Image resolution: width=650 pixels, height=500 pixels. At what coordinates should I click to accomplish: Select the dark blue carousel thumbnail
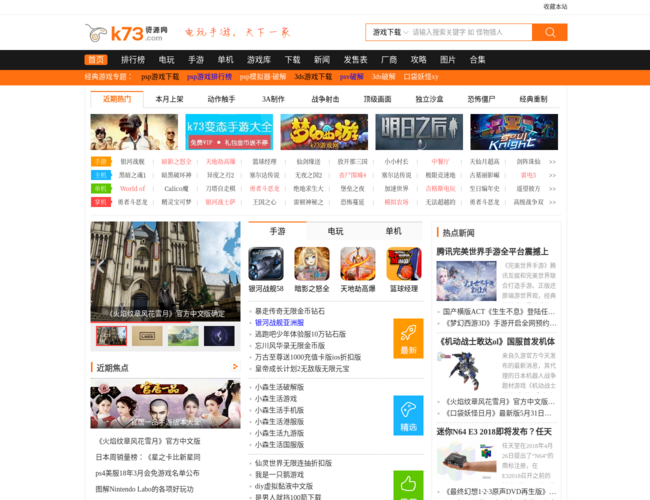pos(219,336)
